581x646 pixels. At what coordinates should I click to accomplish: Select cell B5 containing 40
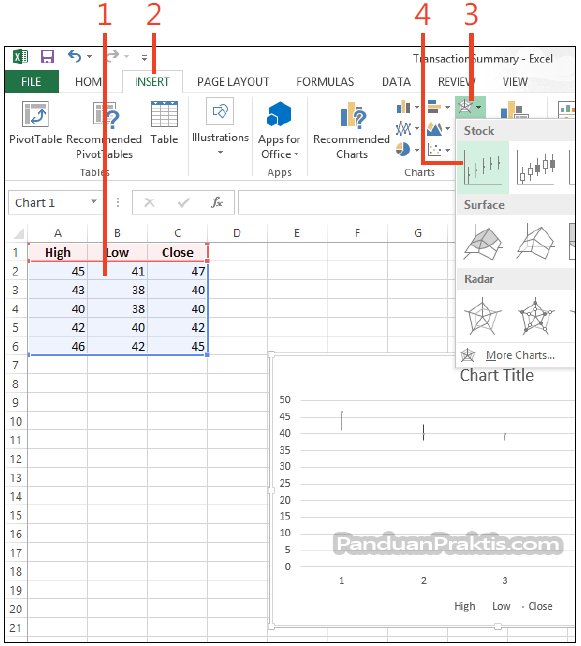117,328
